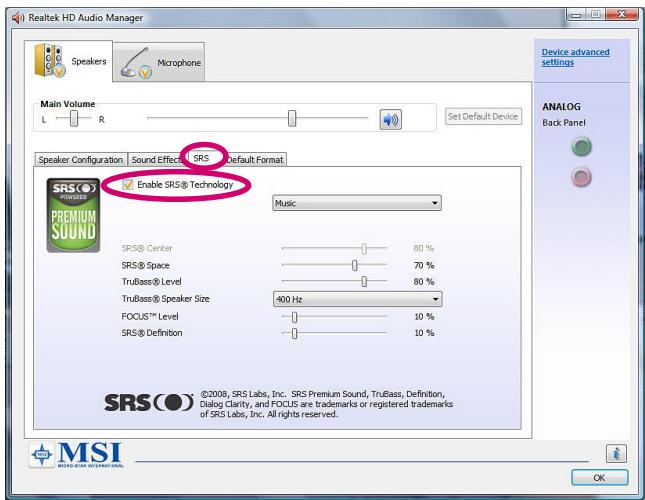Click the SRS Premium Sound badge
Viewport: 645px width, 500px height.
click(x=73, y=215)
